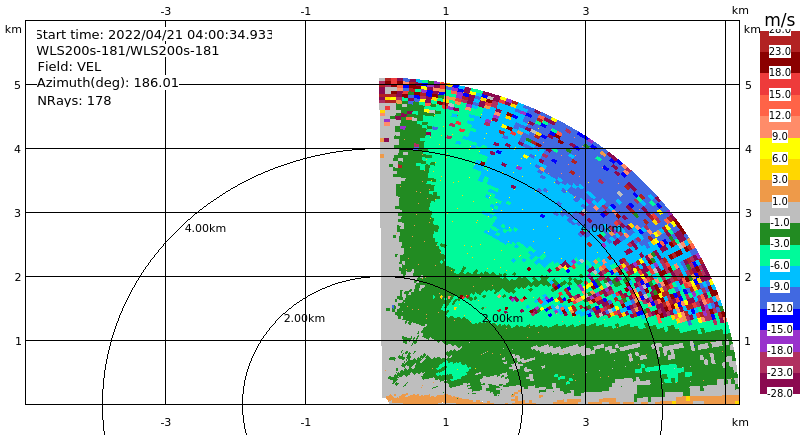Pick the light blue colorbar segment between -9.0 and -6.0
Image resolution: width=800 pixels, height=435 pixels.
780,276
